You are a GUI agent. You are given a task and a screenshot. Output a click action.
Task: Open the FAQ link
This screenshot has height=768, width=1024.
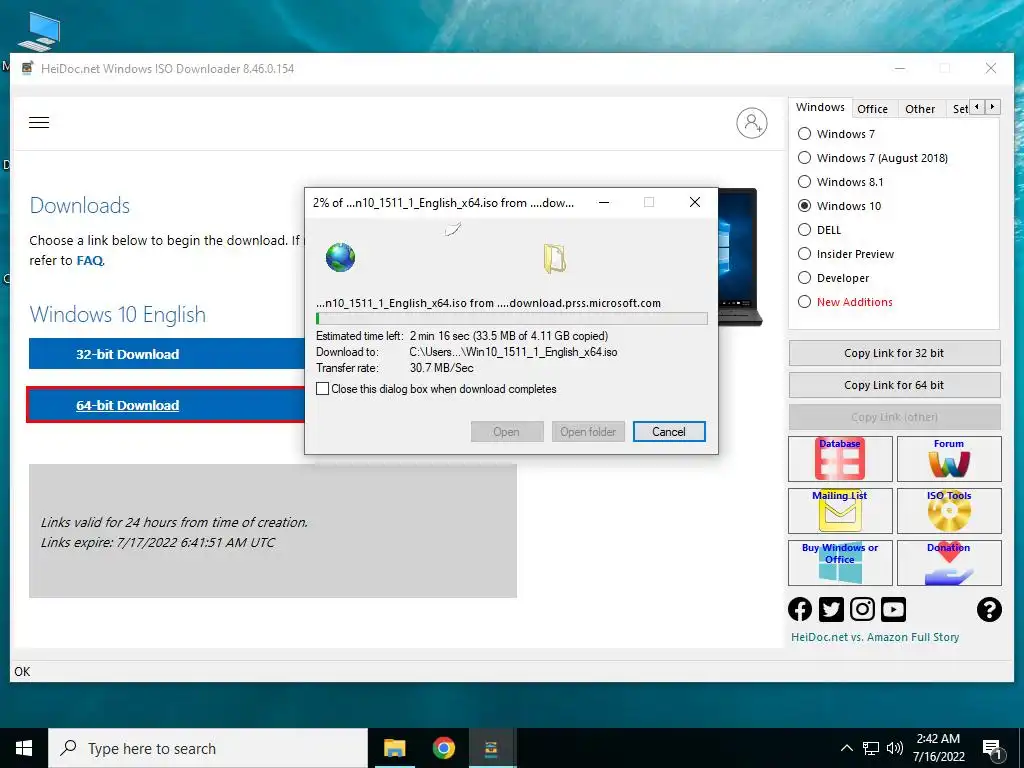(x=90, y=261)
